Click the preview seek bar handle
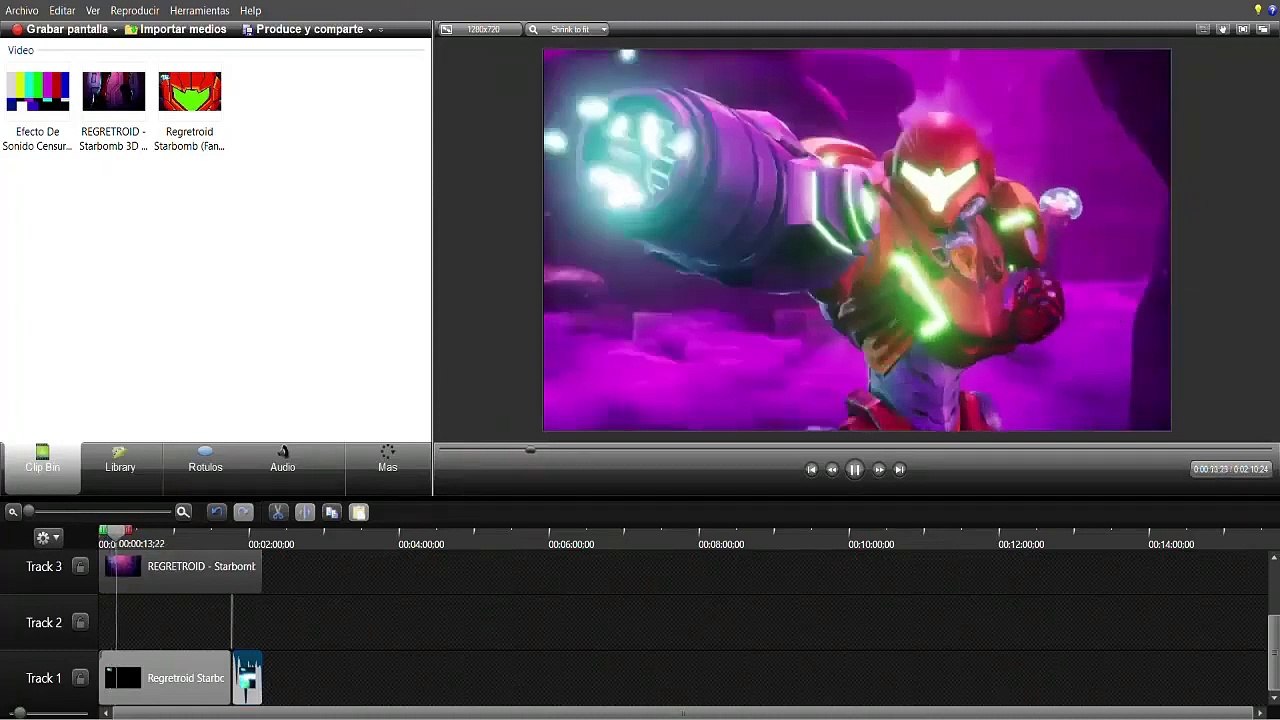 (x=530, y=450)
